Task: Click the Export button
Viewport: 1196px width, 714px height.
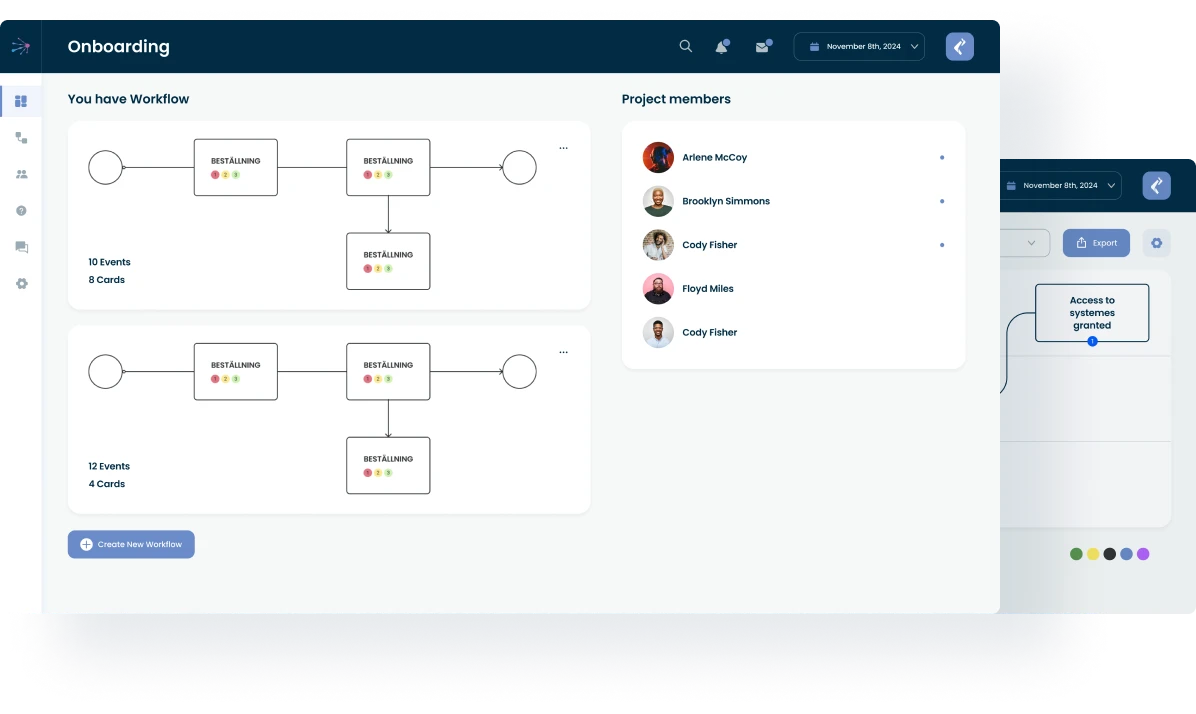Action: coord(1096,243)
